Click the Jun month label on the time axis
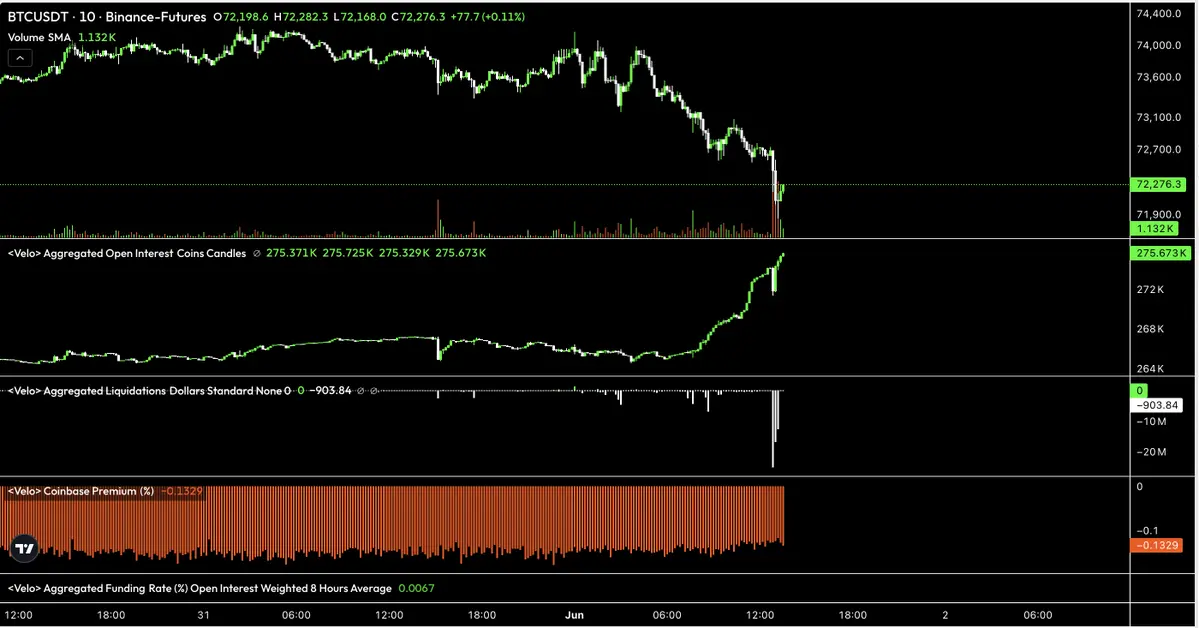 pyautogui.click(x=574, y=615)
